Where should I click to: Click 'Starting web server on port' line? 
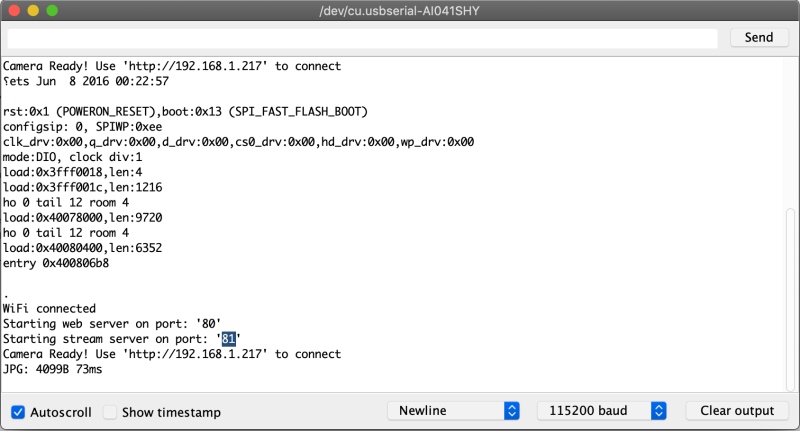pos(112,324)
